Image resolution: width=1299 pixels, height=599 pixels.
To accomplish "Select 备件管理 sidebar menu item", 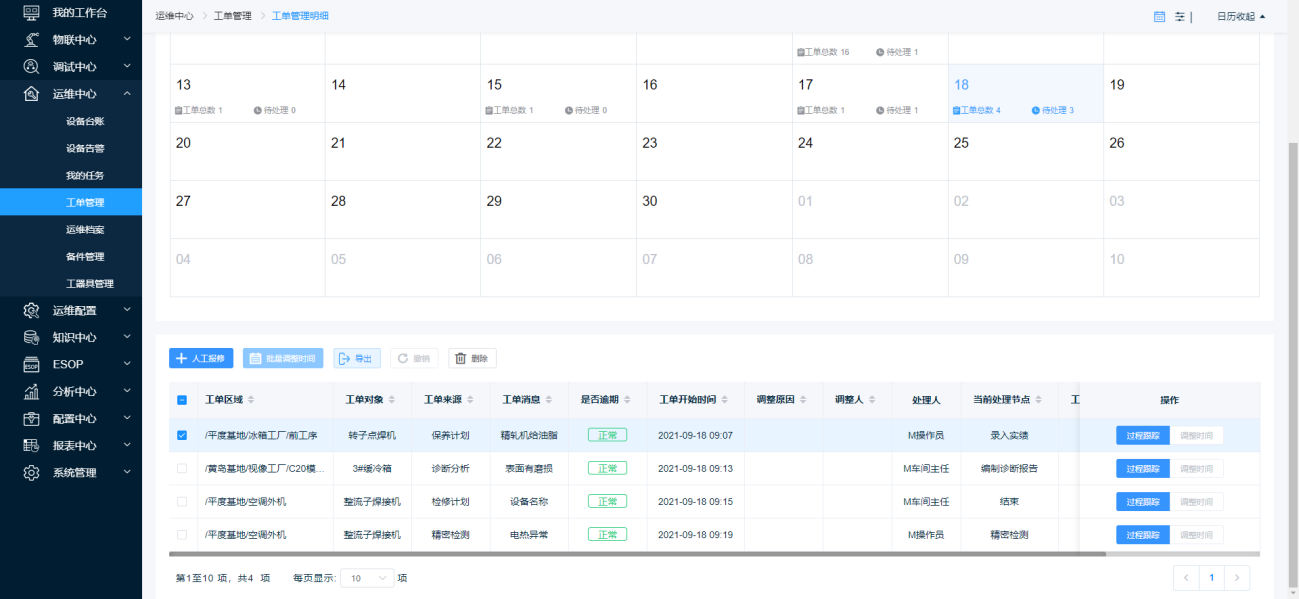I will [x=85, y=257].
